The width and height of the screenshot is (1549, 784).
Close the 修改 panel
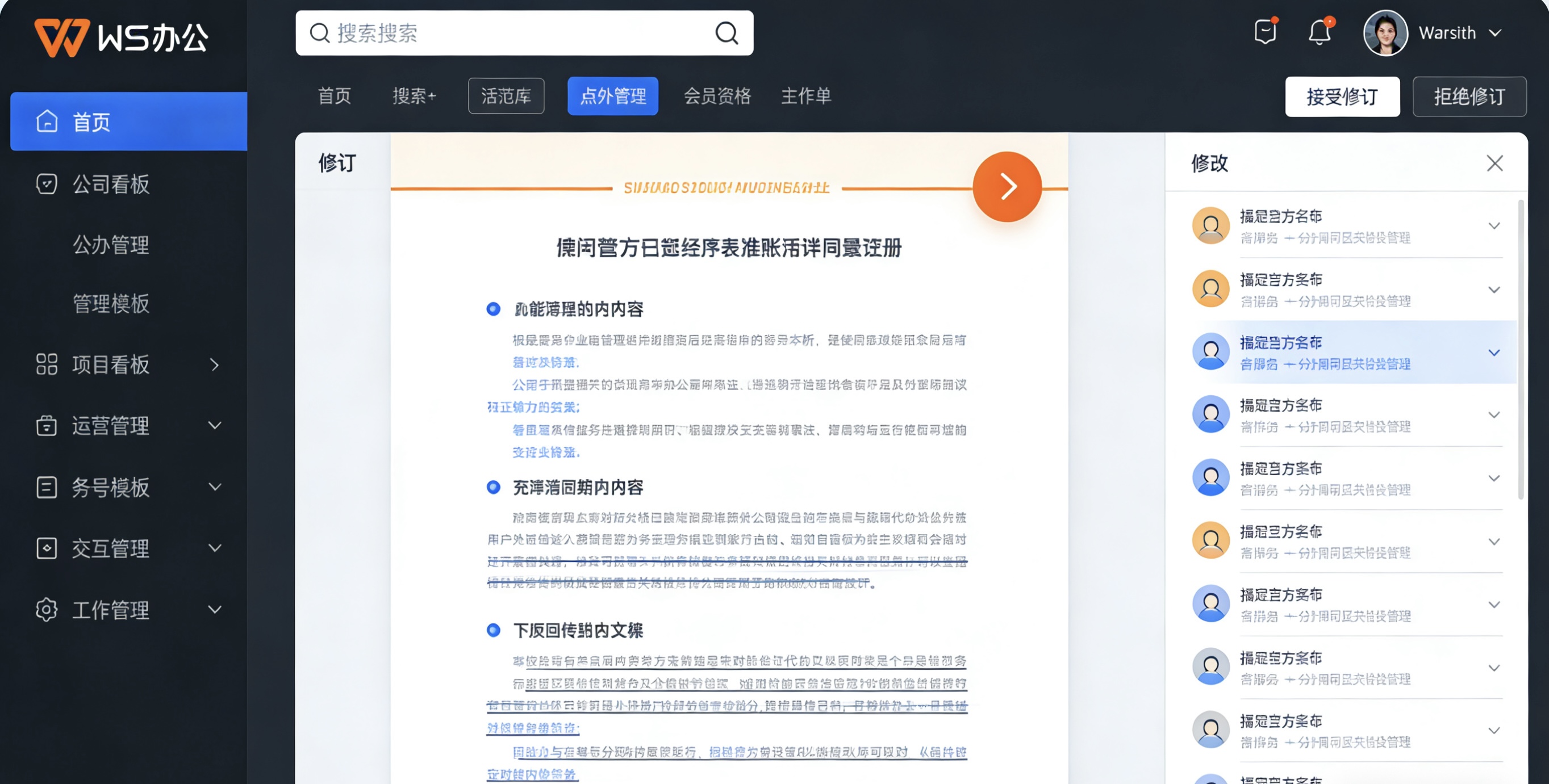(x=1496, y=163)
